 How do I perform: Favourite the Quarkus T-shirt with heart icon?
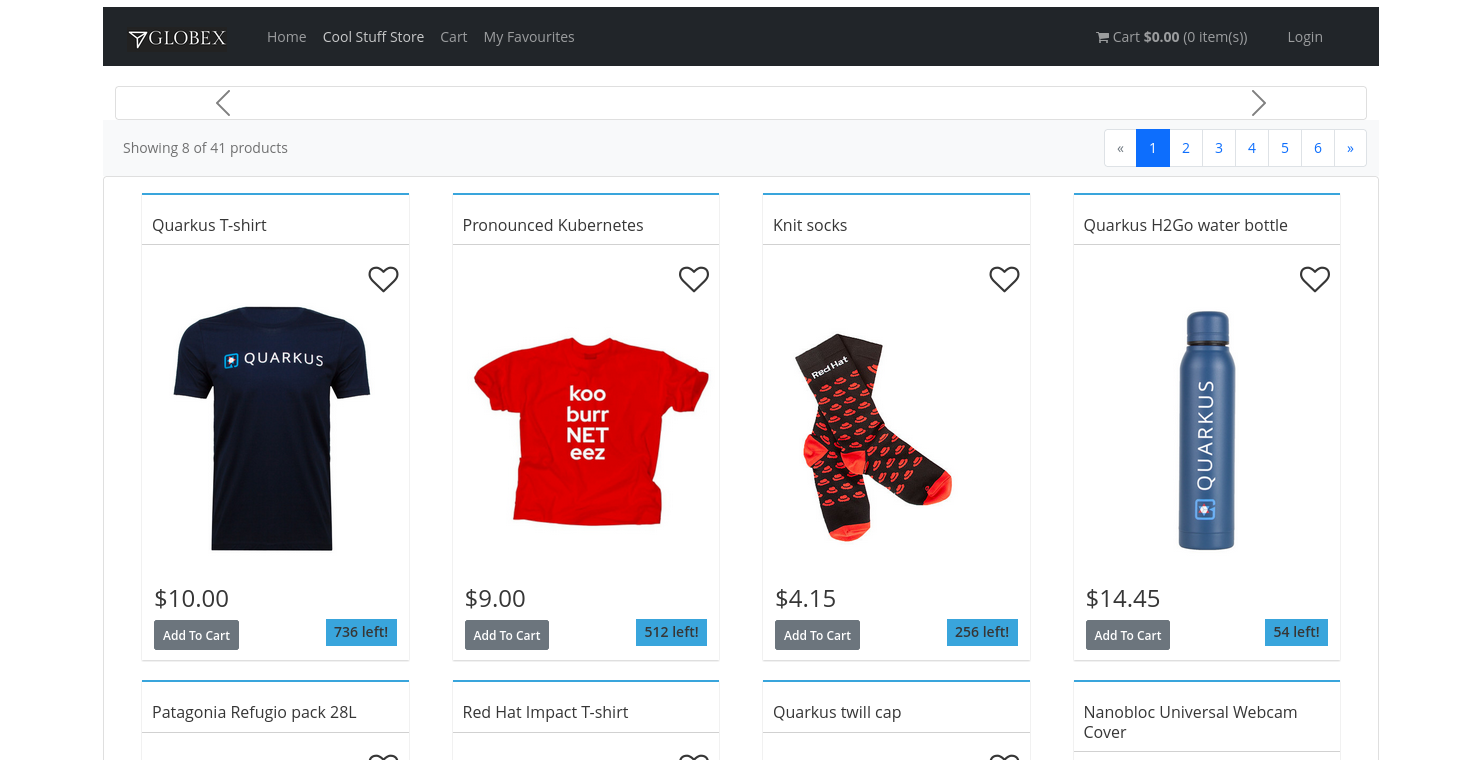pyautogui.click(x=383, y=279)
